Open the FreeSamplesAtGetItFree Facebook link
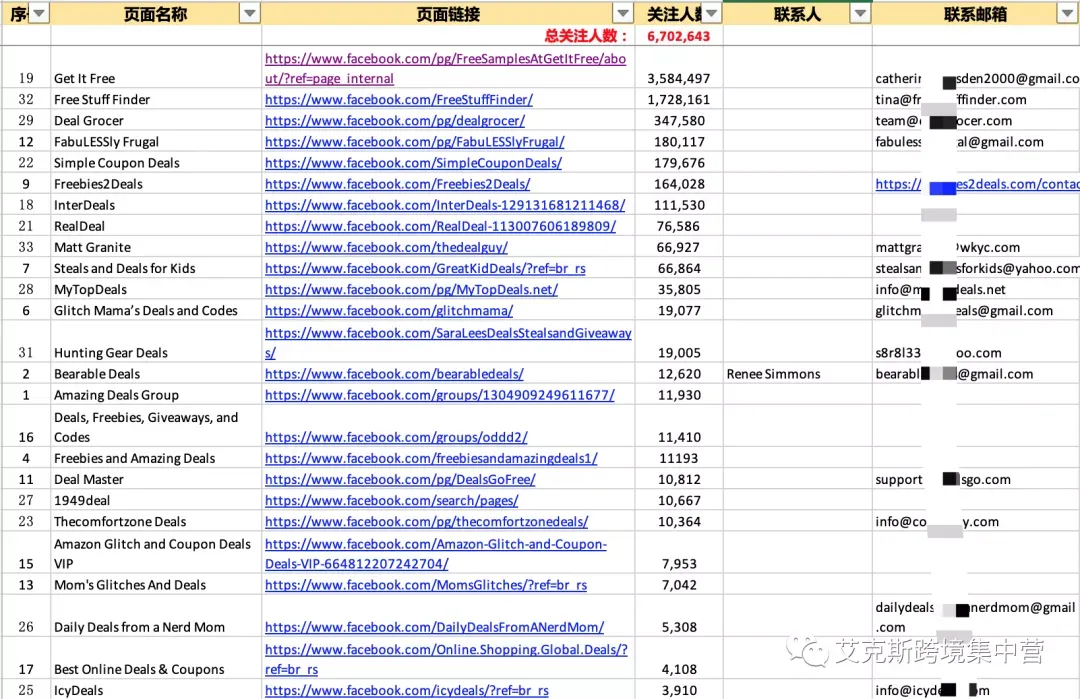The height and width of the screenshot is (699, 1080). click(x=445, y=68)
